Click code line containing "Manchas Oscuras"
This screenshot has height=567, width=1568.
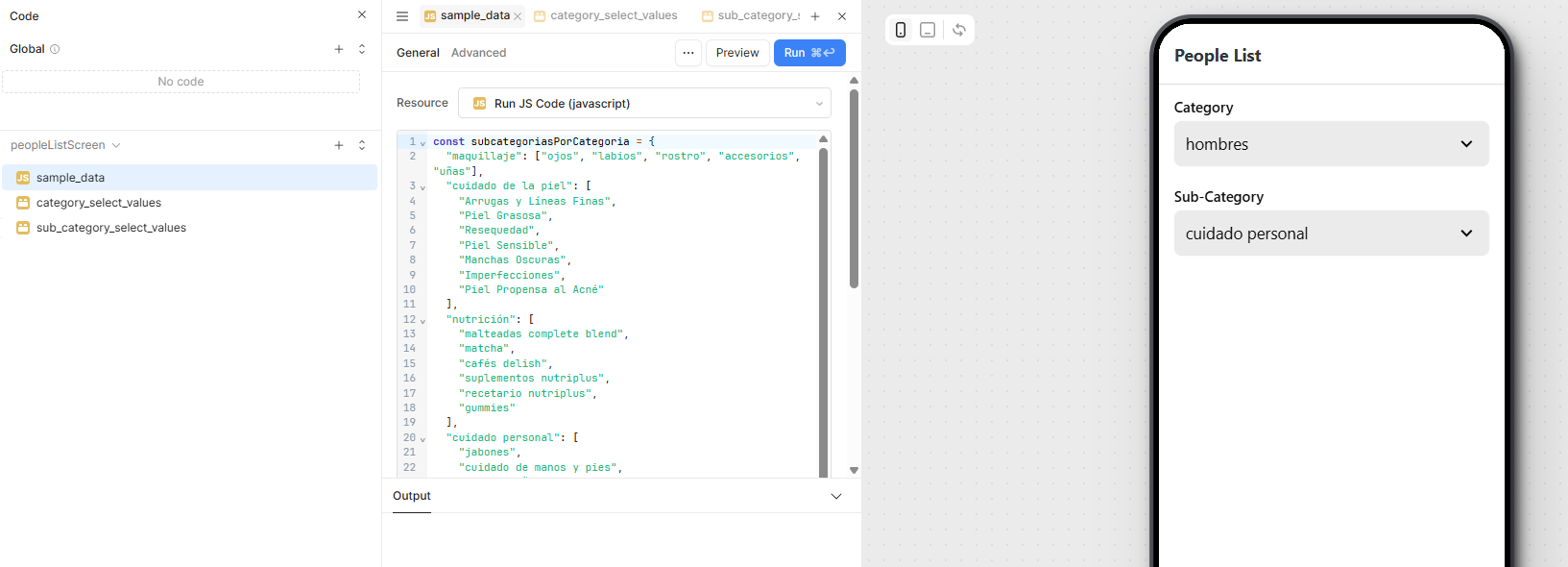(515, 260)
